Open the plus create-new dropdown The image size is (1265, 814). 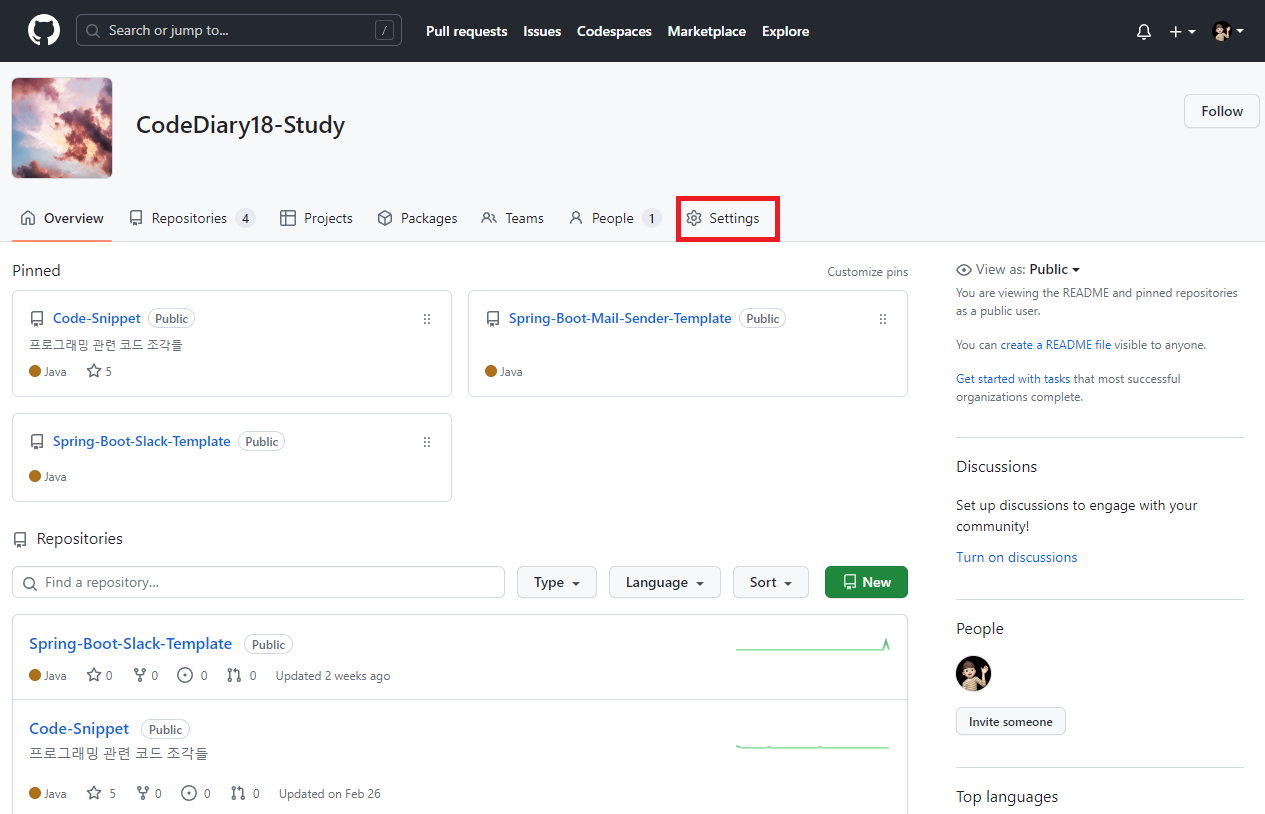[1182, 32]
